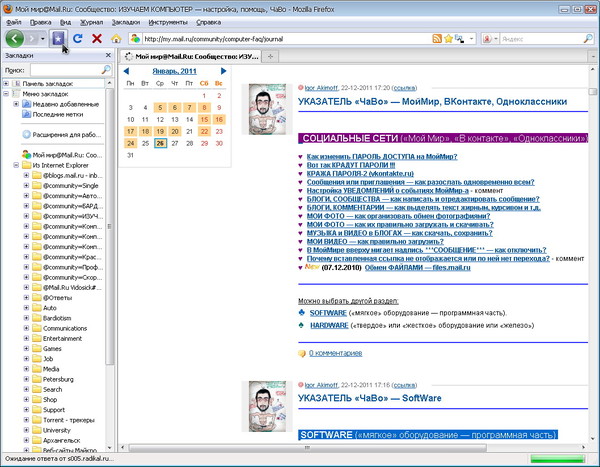Open Как изменить ПАРОЛЬ ДОСТУПА link
This screenshot has width=600, height=467.
(382, 156)
